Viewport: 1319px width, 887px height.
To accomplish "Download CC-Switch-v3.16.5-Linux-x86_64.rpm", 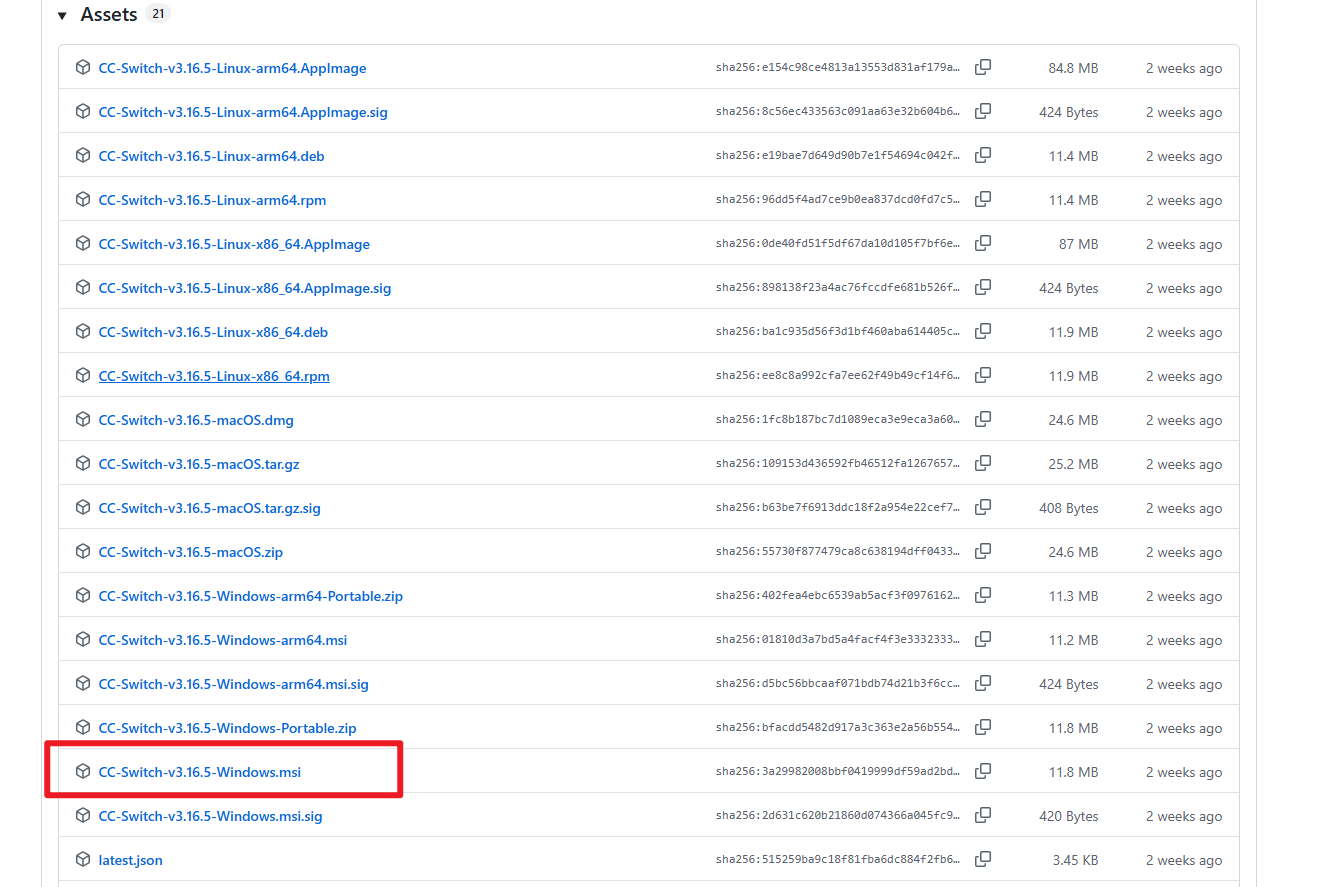I will 214,376.
